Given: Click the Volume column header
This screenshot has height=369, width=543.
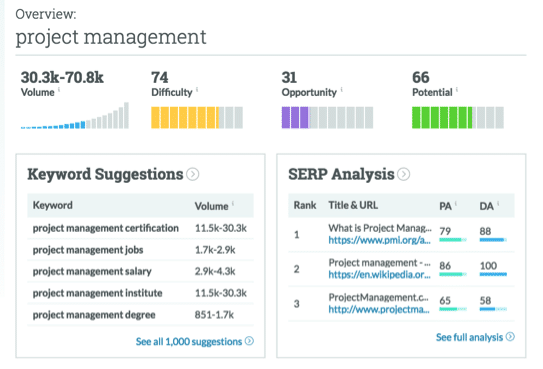Looking at the screenshot, I should point(211,206).
